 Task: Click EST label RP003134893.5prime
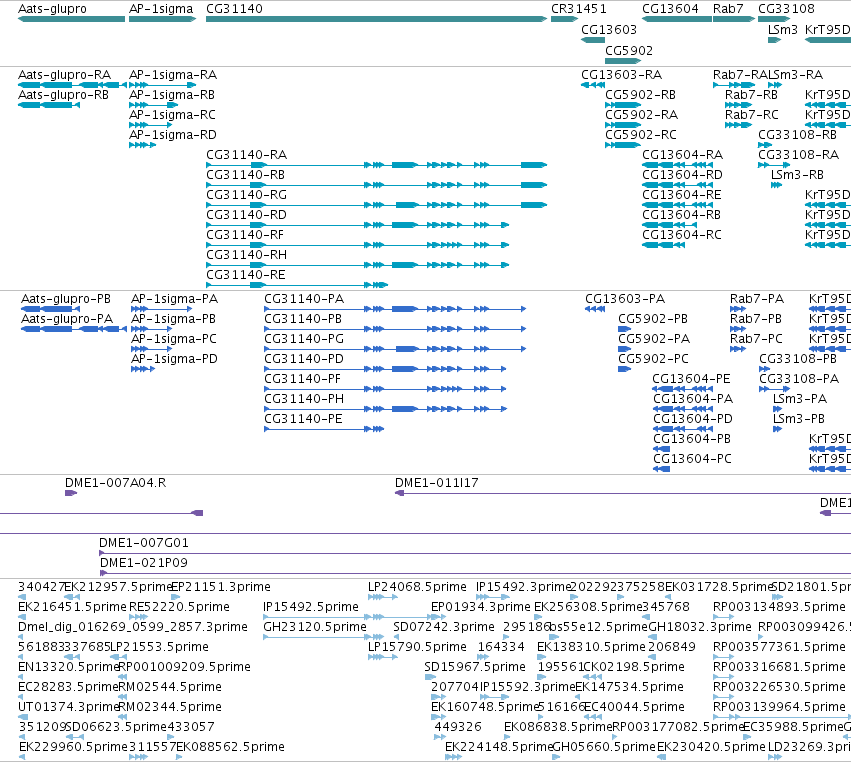click(x=779, y=607)
